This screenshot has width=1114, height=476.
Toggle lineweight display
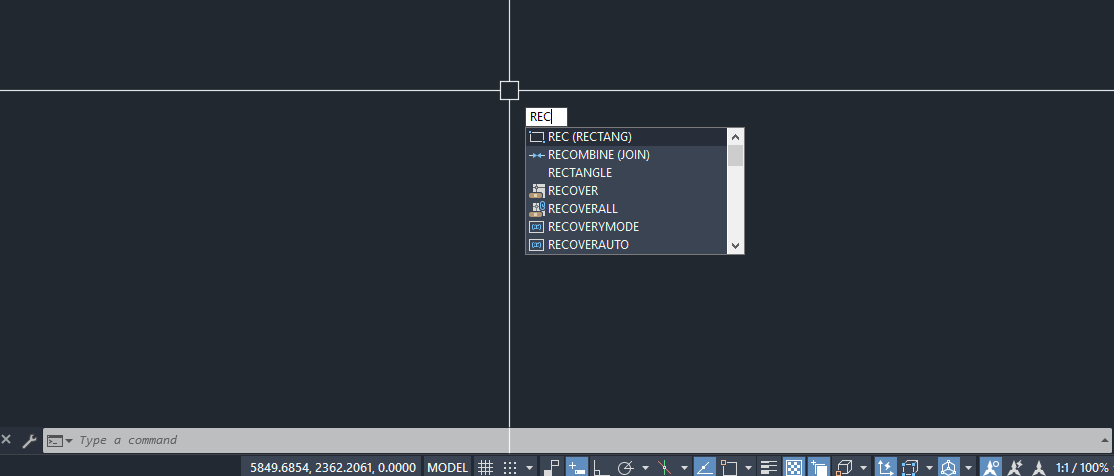(768, 467)
